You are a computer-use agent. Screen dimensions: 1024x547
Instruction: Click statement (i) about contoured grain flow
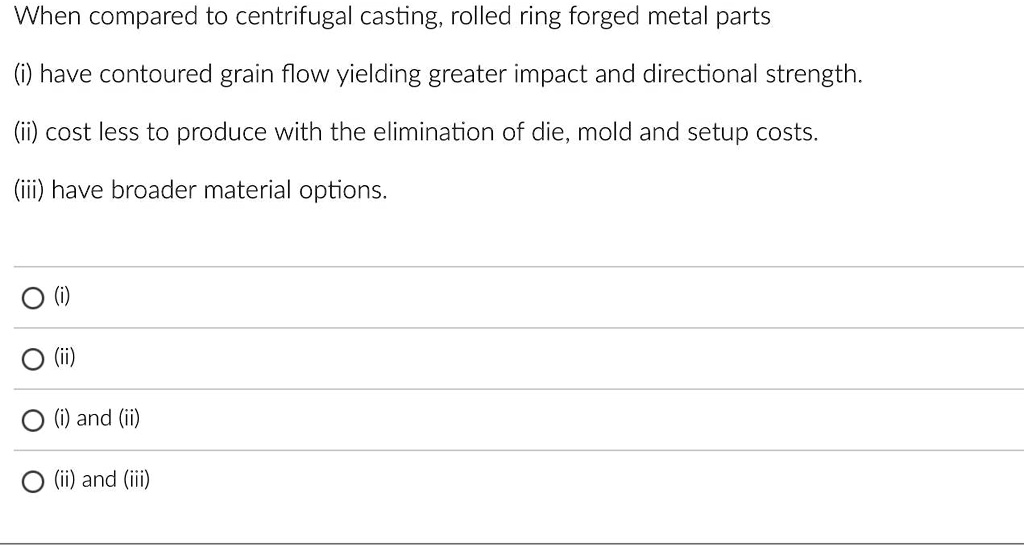click(x=438, y=75)
